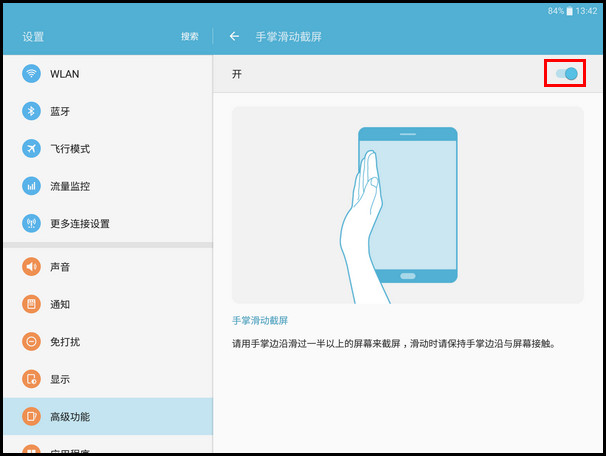Screen dimensions: 606x456
Task: Open 通知 settings
Action: pyautogui.click(x=108, y=304)
